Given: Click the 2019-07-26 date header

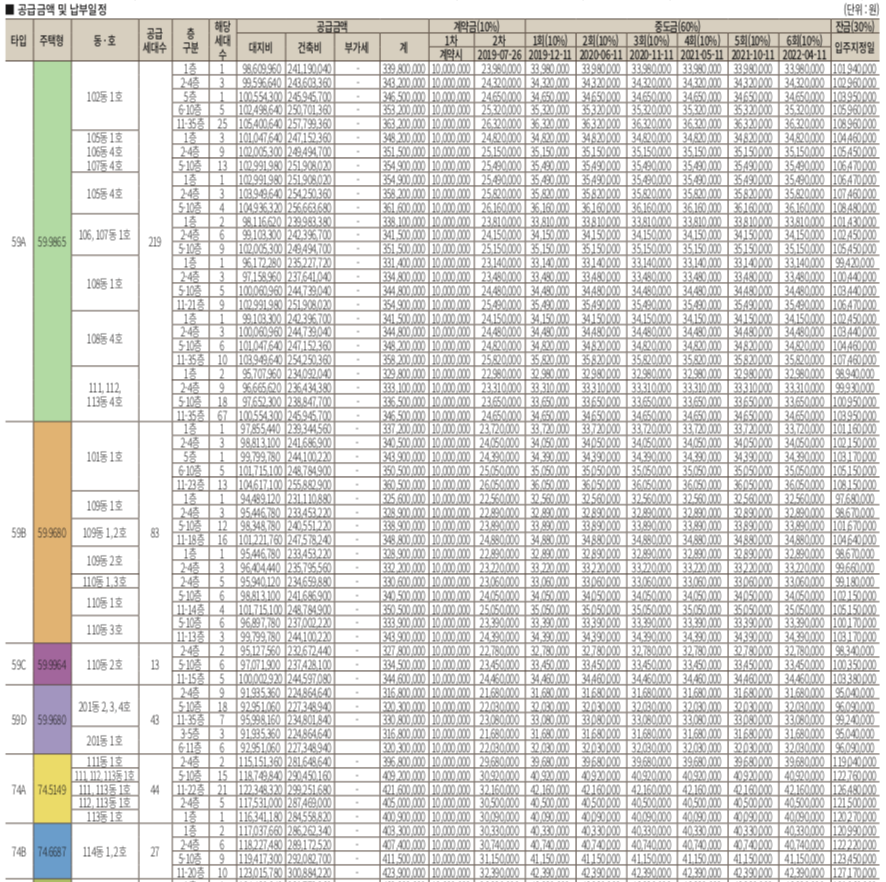Looking at the screenshot, I should 500,55.
